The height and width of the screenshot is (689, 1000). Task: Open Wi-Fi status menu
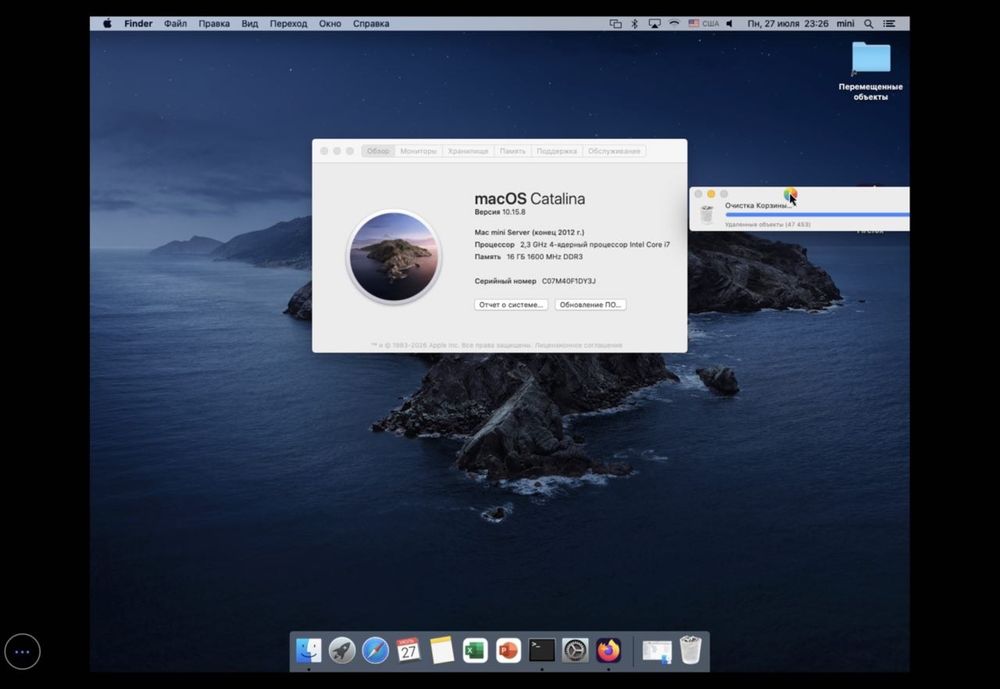674,24
